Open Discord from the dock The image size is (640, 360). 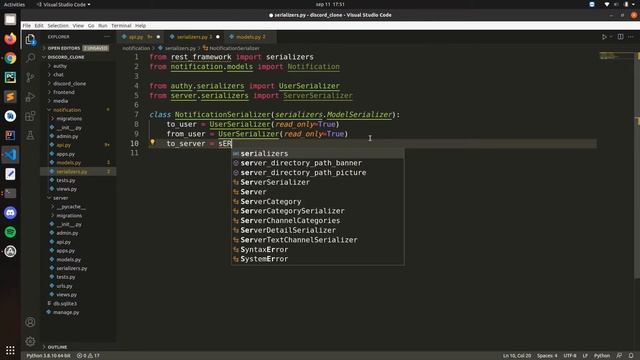click(x=10, y=213)
